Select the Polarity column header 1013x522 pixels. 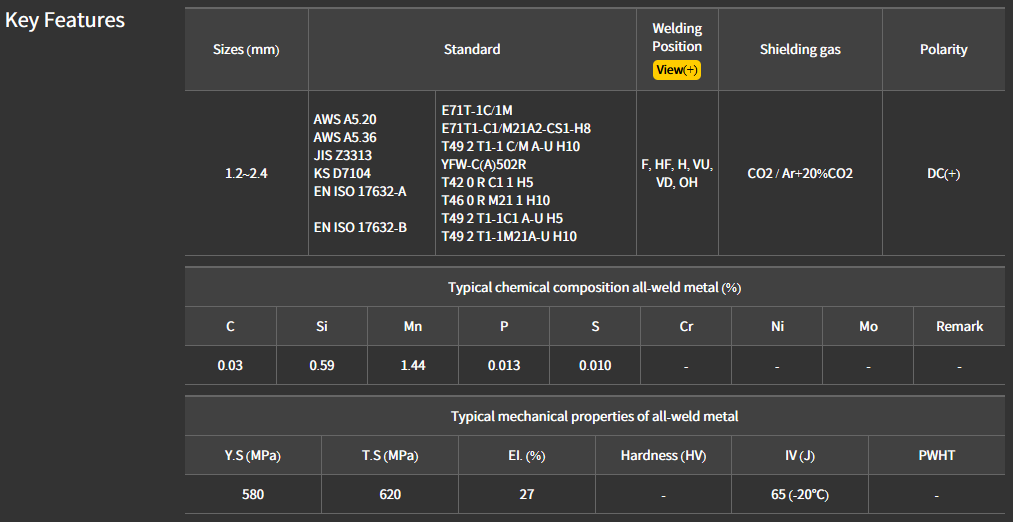(x=943, y=49)
